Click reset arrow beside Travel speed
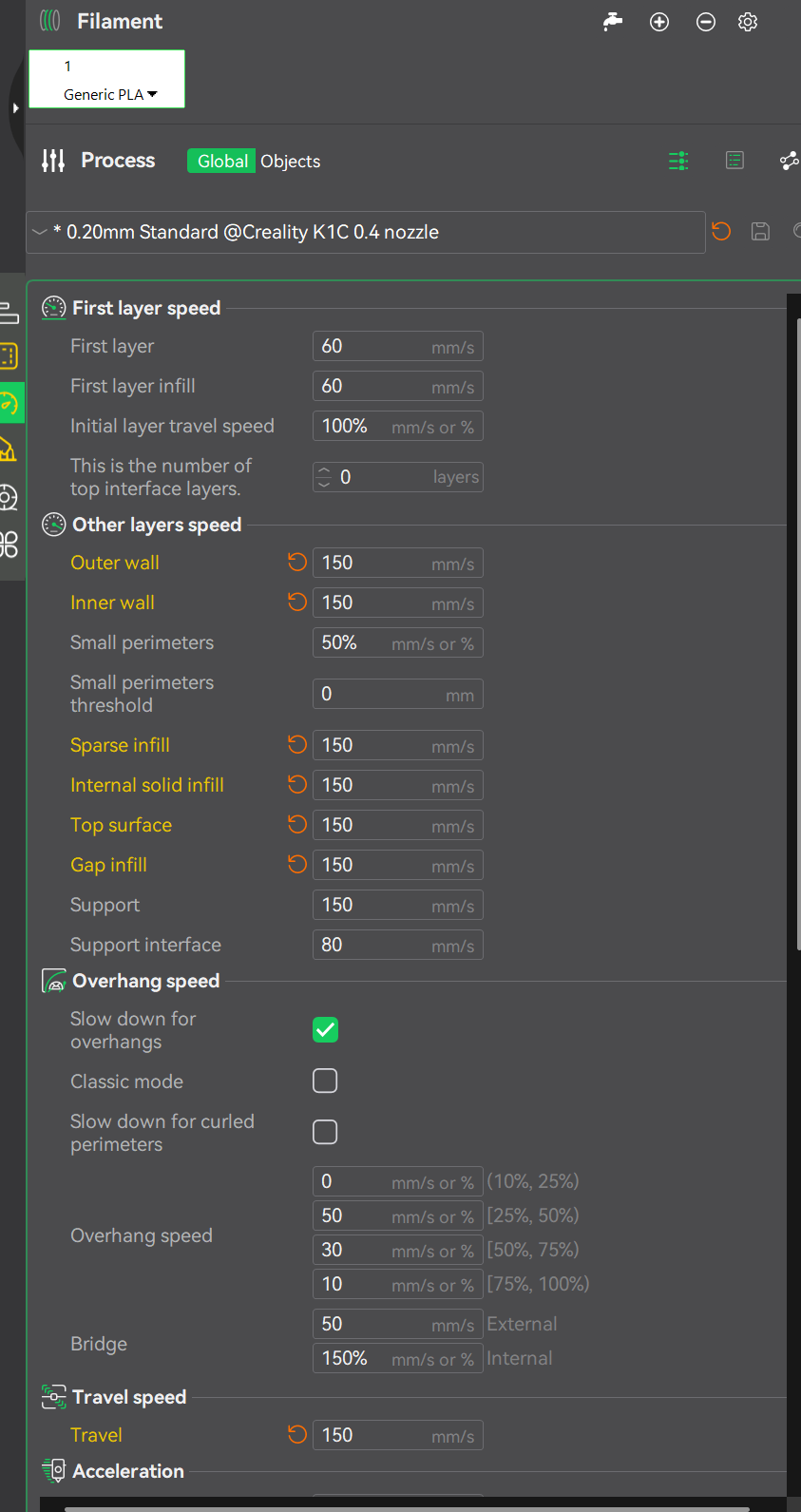The height and width of the screenshot is (1512, 801). [297, 1435]
